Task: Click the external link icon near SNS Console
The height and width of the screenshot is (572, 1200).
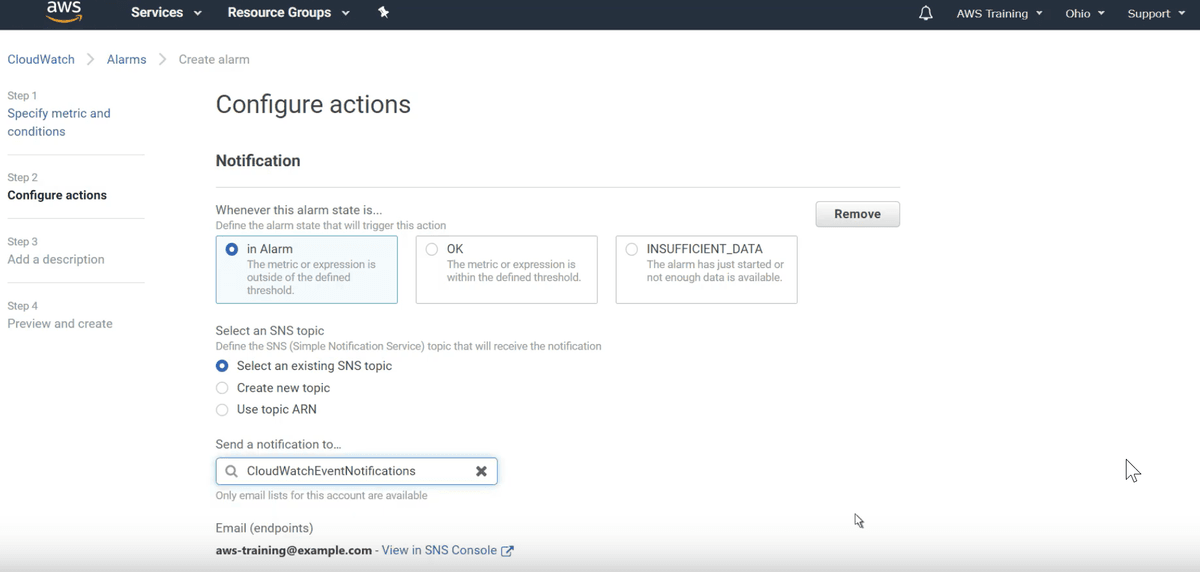Action: (508, 551)
